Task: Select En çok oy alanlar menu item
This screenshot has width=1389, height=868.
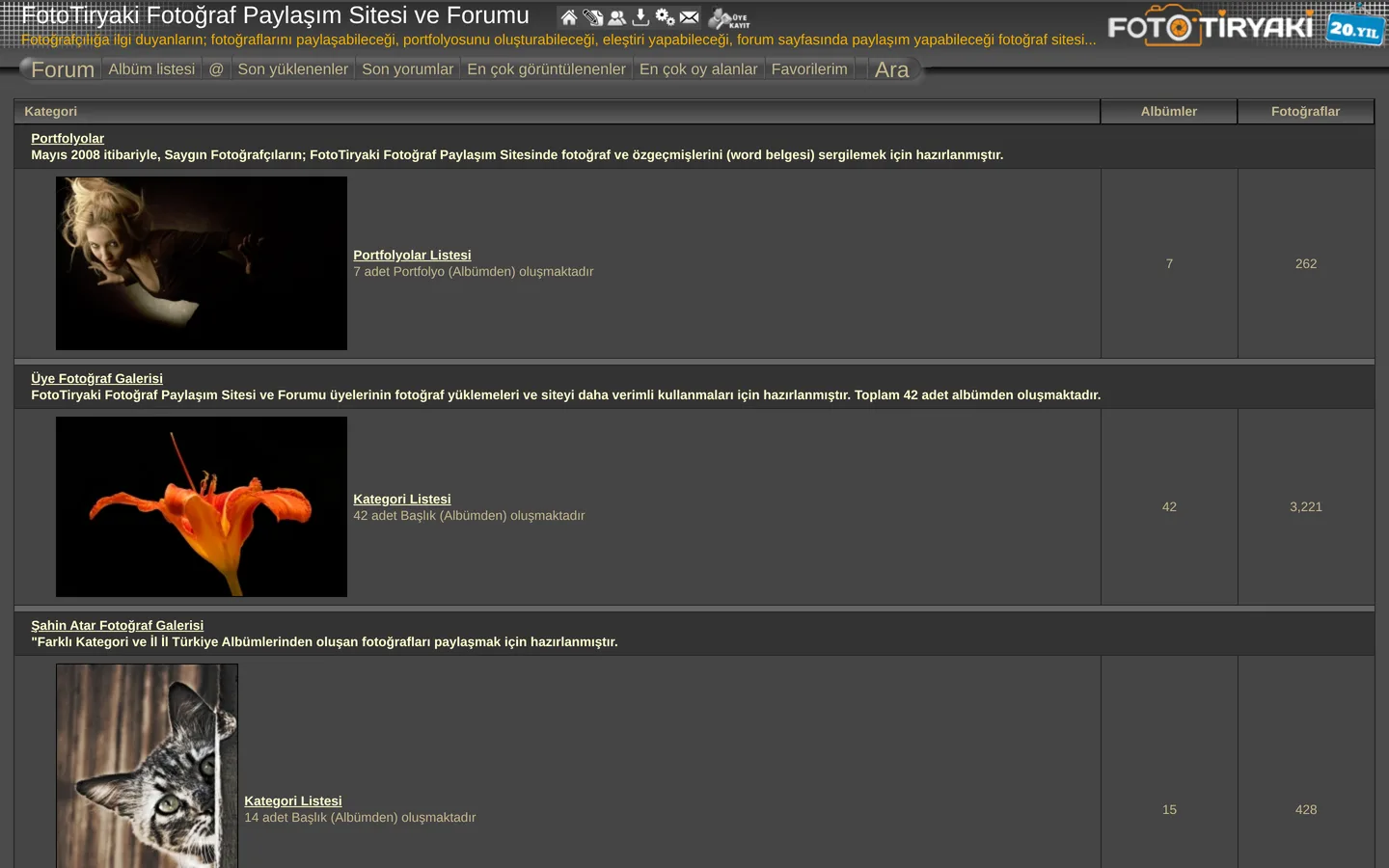Action: (698, 69)
